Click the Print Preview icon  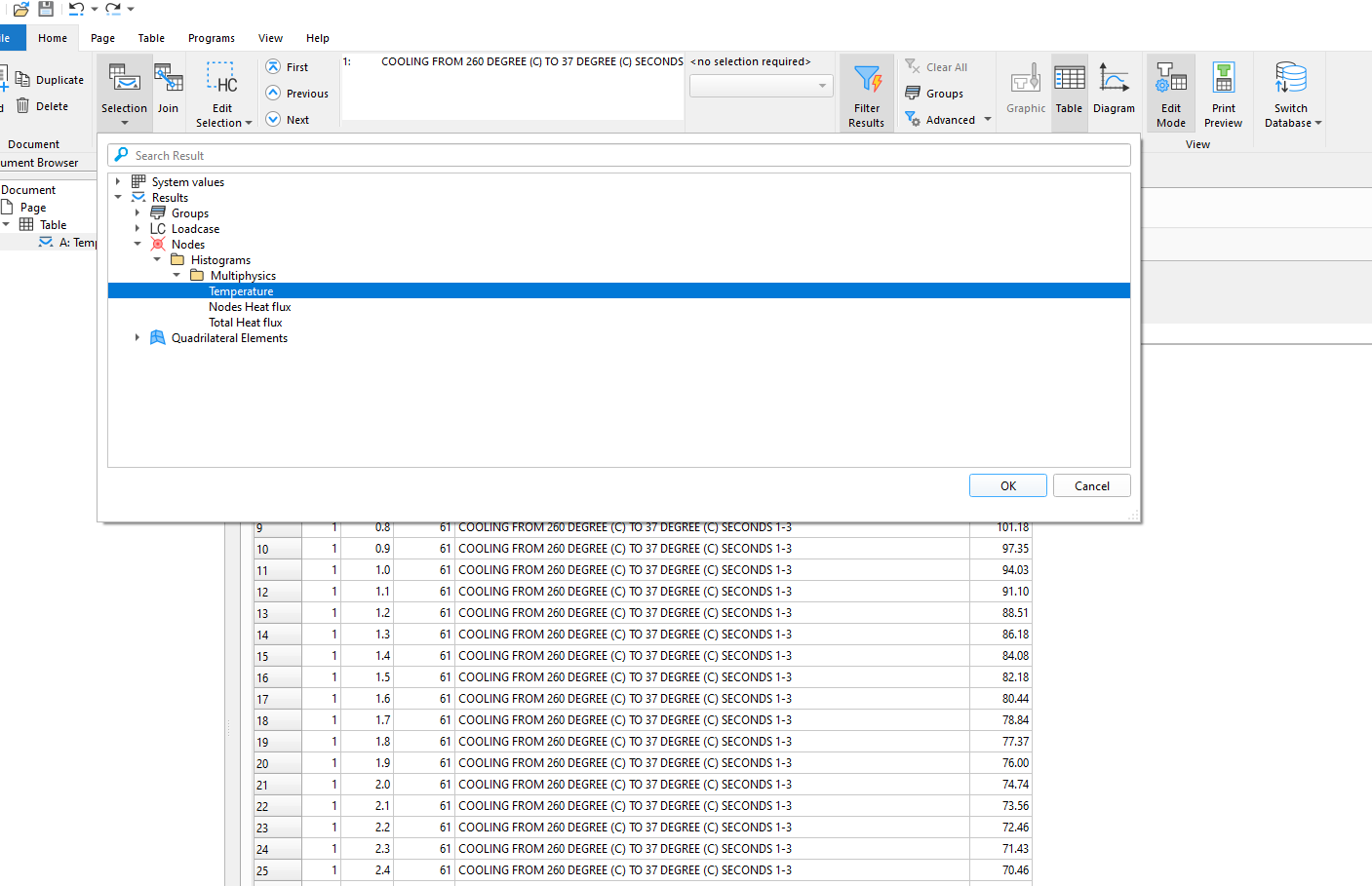(x=1223, y=80)
